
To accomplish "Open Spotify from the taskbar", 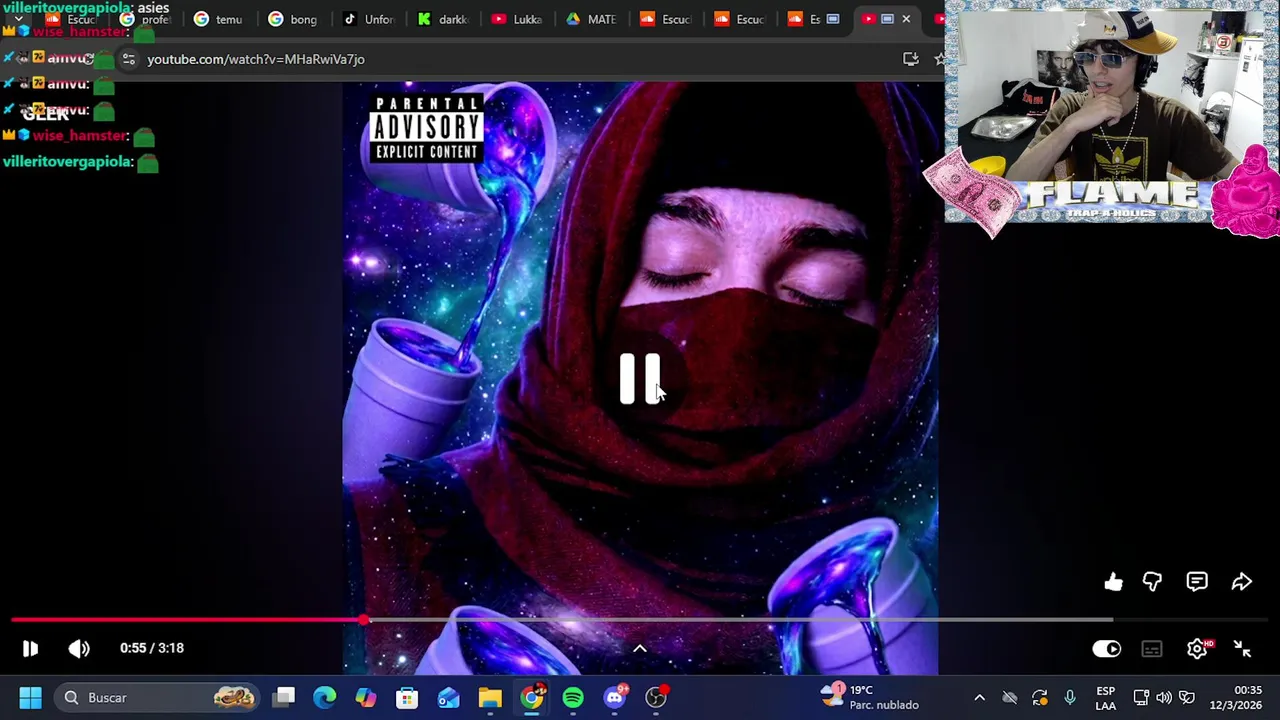I will [573, 697].
